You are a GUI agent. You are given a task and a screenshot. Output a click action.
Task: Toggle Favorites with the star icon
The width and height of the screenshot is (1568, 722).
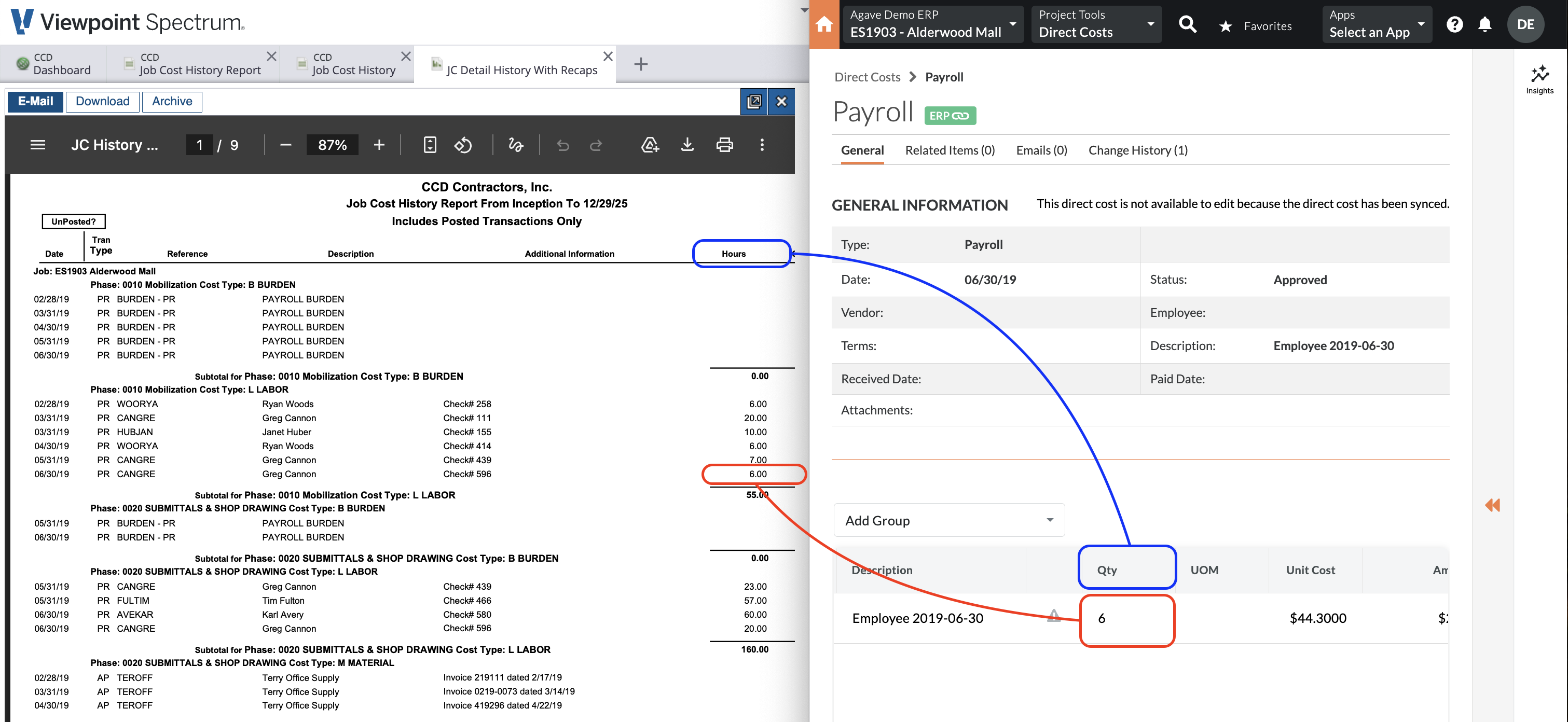point(1226,25)
